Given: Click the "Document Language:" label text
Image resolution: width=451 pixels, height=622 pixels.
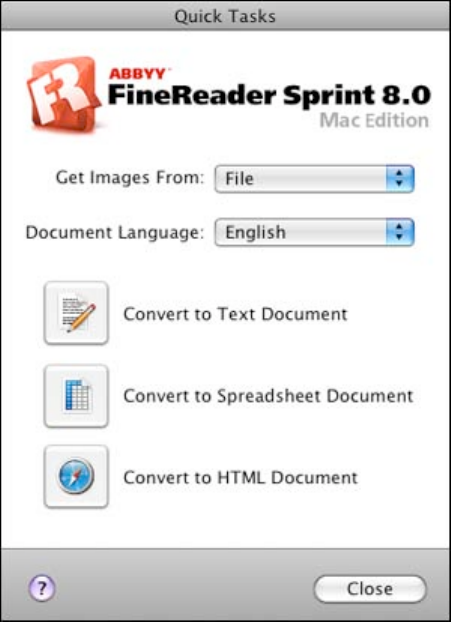Looking at the screenshot, I should [x=115, y=232].
